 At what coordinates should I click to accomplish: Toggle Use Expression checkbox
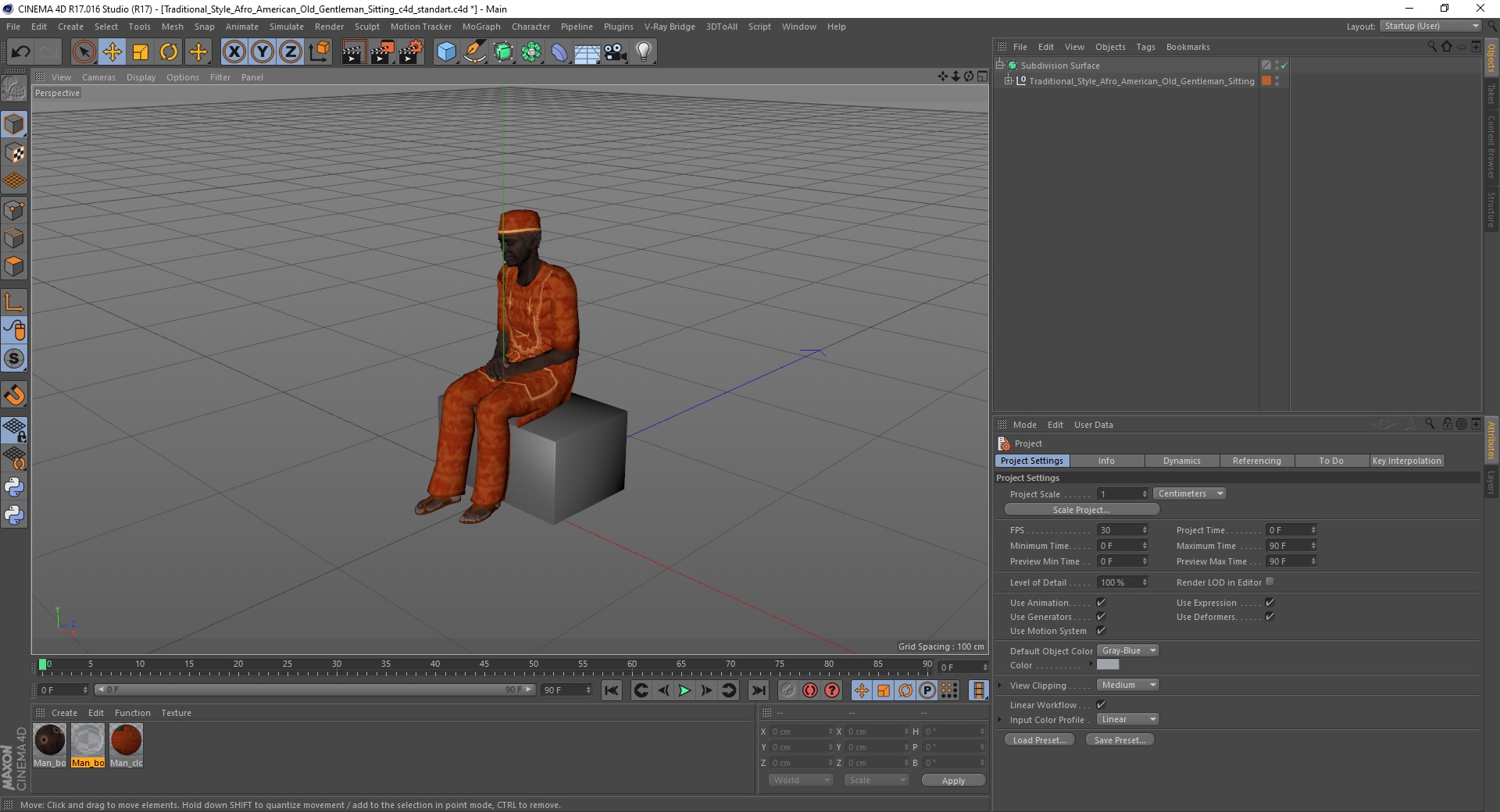(x=1270, y=603)
